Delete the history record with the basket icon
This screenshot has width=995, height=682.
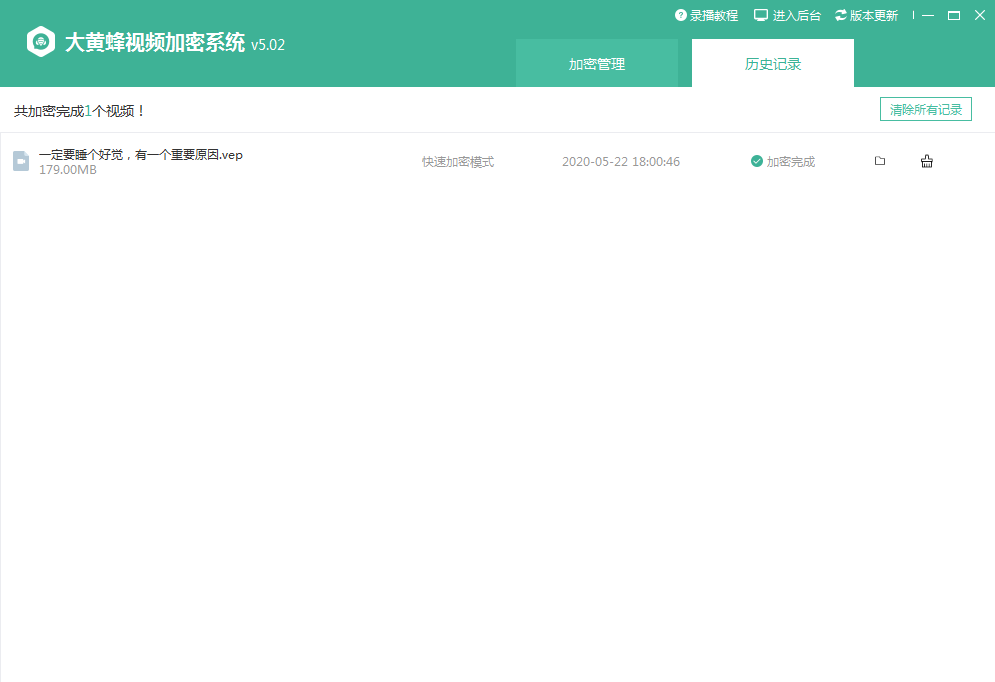tap(927, 161)
